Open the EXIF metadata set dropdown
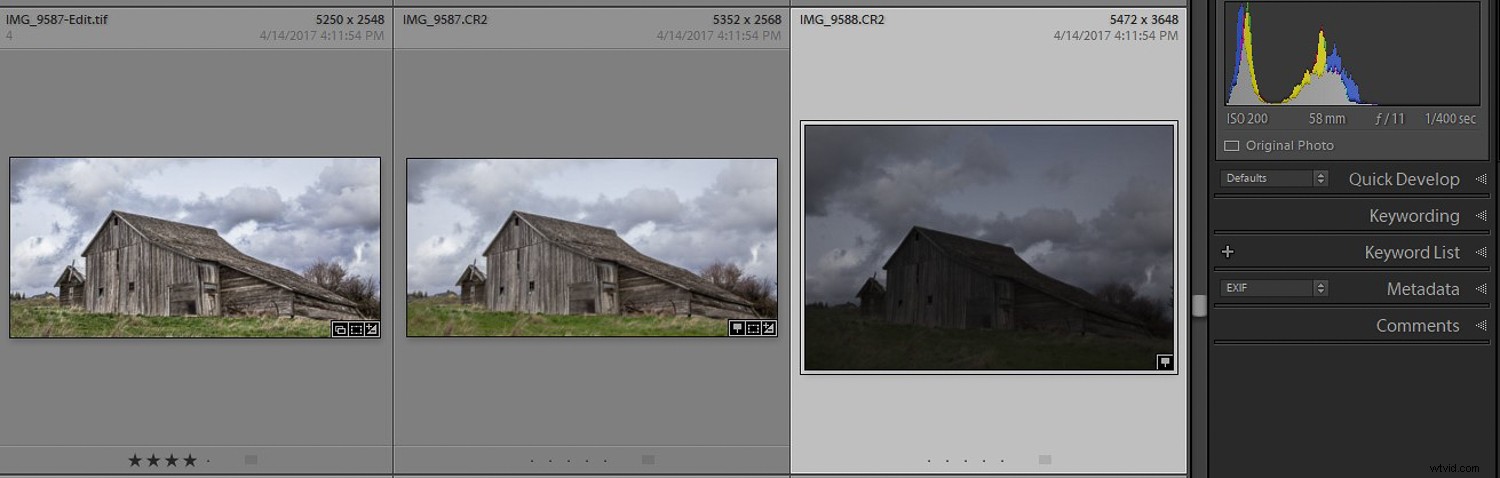The image size is (1500, 478). coord(1274,288)
